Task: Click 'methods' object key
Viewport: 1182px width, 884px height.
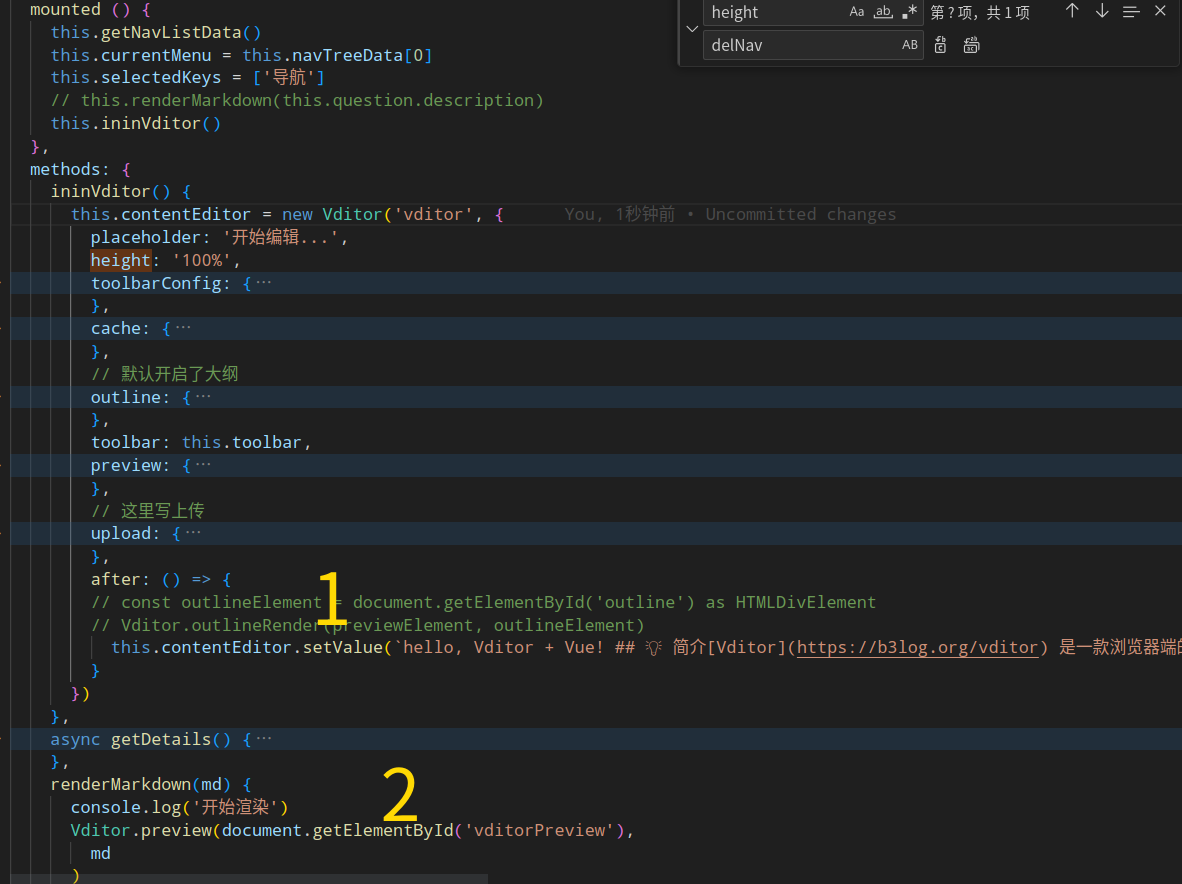Action: click(65, 169)
